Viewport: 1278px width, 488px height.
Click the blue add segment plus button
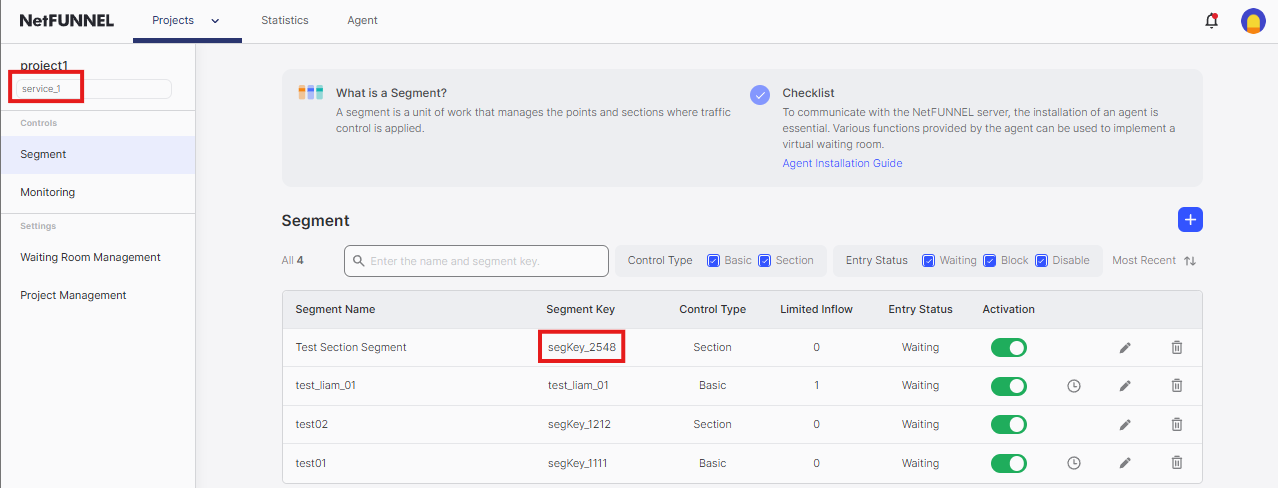(1189, 220)
